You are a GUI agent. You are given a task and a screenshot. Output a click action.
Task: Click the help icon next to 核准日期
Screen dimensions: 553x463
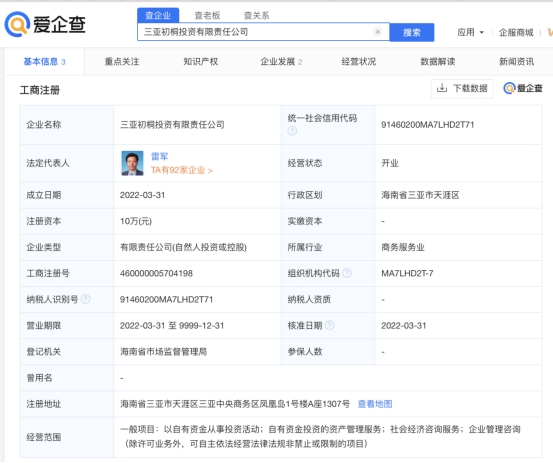click(x=329, y=325)
